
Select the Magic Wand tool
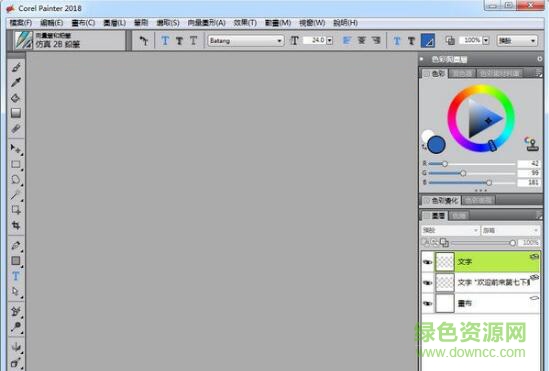tap(16, 195)
